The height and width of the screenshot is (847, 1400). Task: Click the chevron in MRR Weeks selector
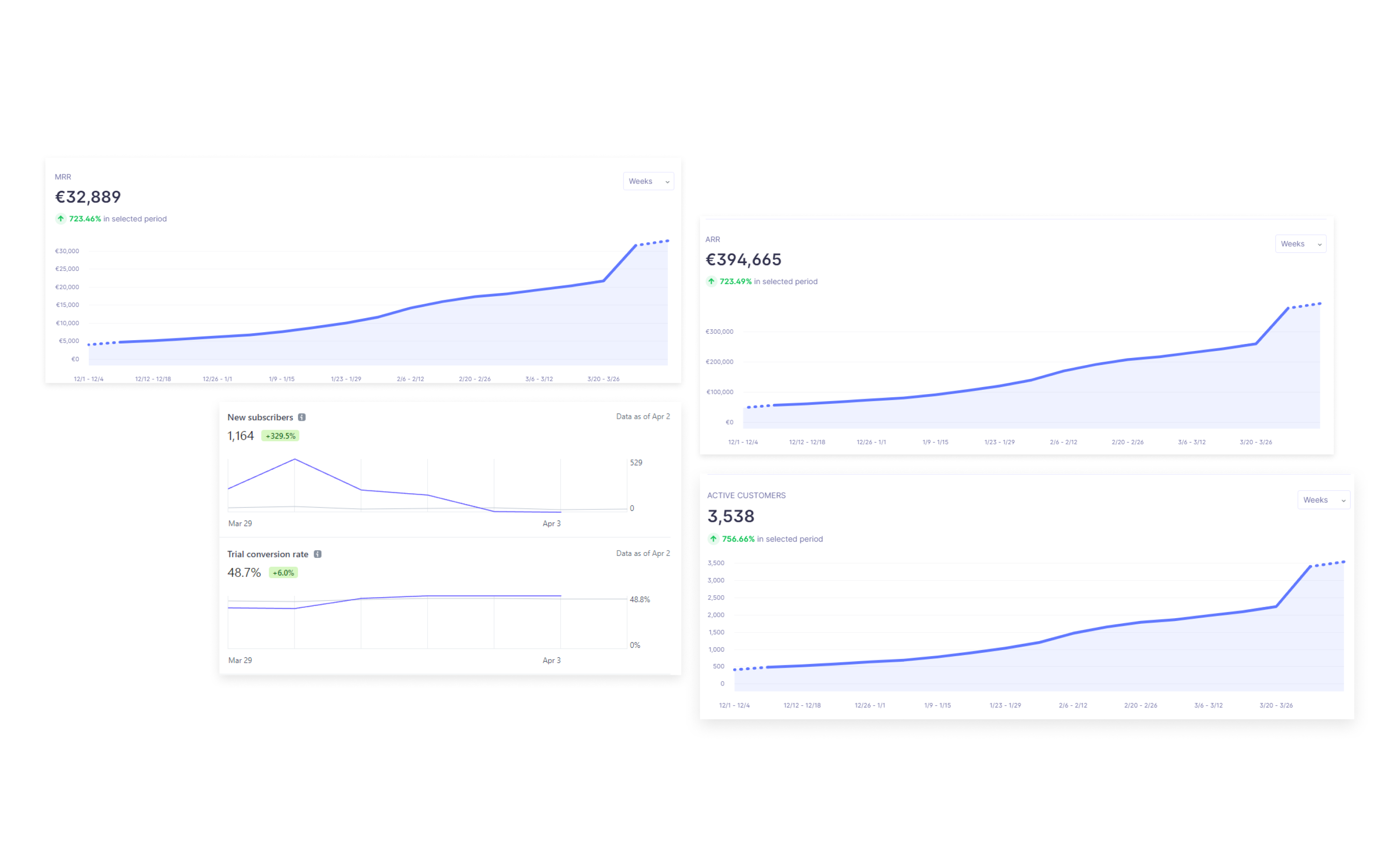tap(667, 182)
